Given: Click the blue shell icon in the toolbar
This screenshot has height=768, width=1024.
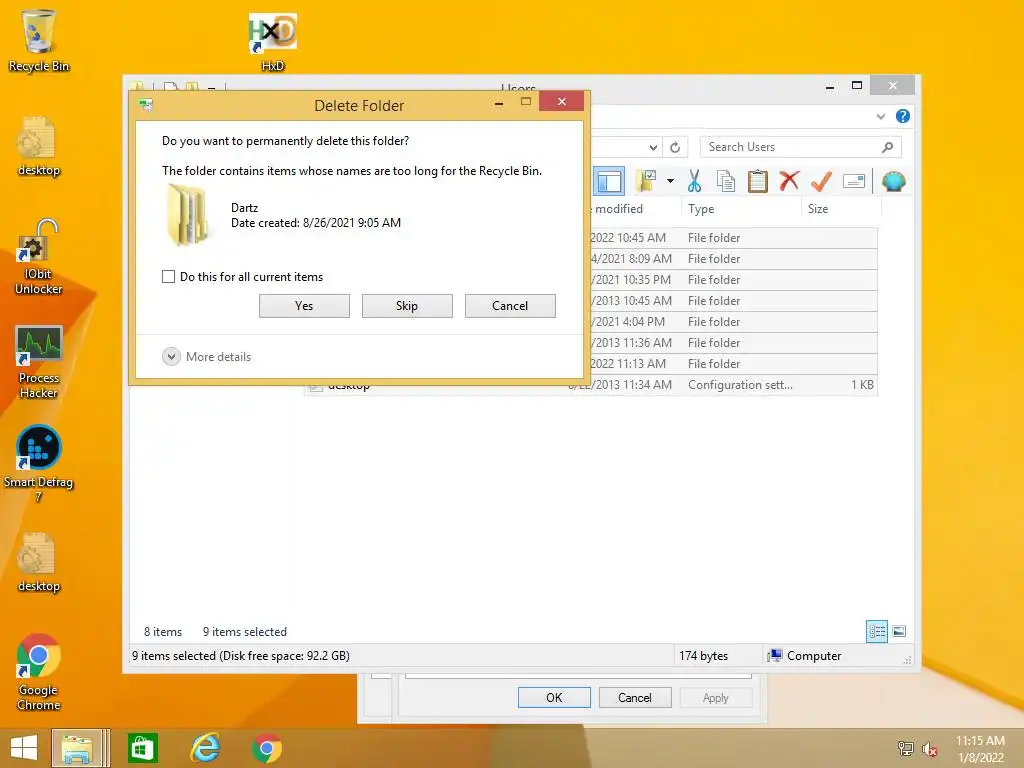Looking at the screenshot, I should [893, 181].
